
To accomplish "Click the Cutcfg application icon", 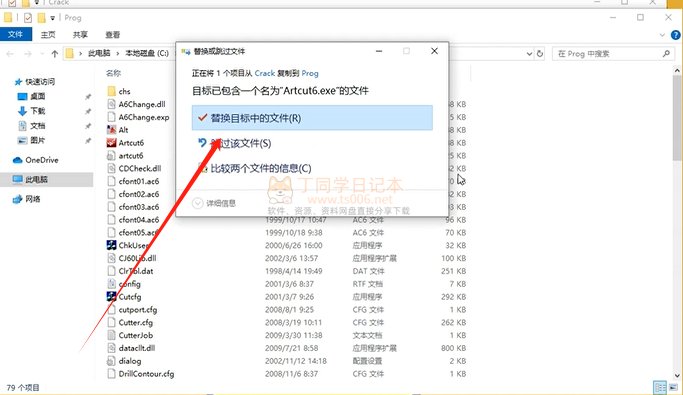I will tap(112, 297).
